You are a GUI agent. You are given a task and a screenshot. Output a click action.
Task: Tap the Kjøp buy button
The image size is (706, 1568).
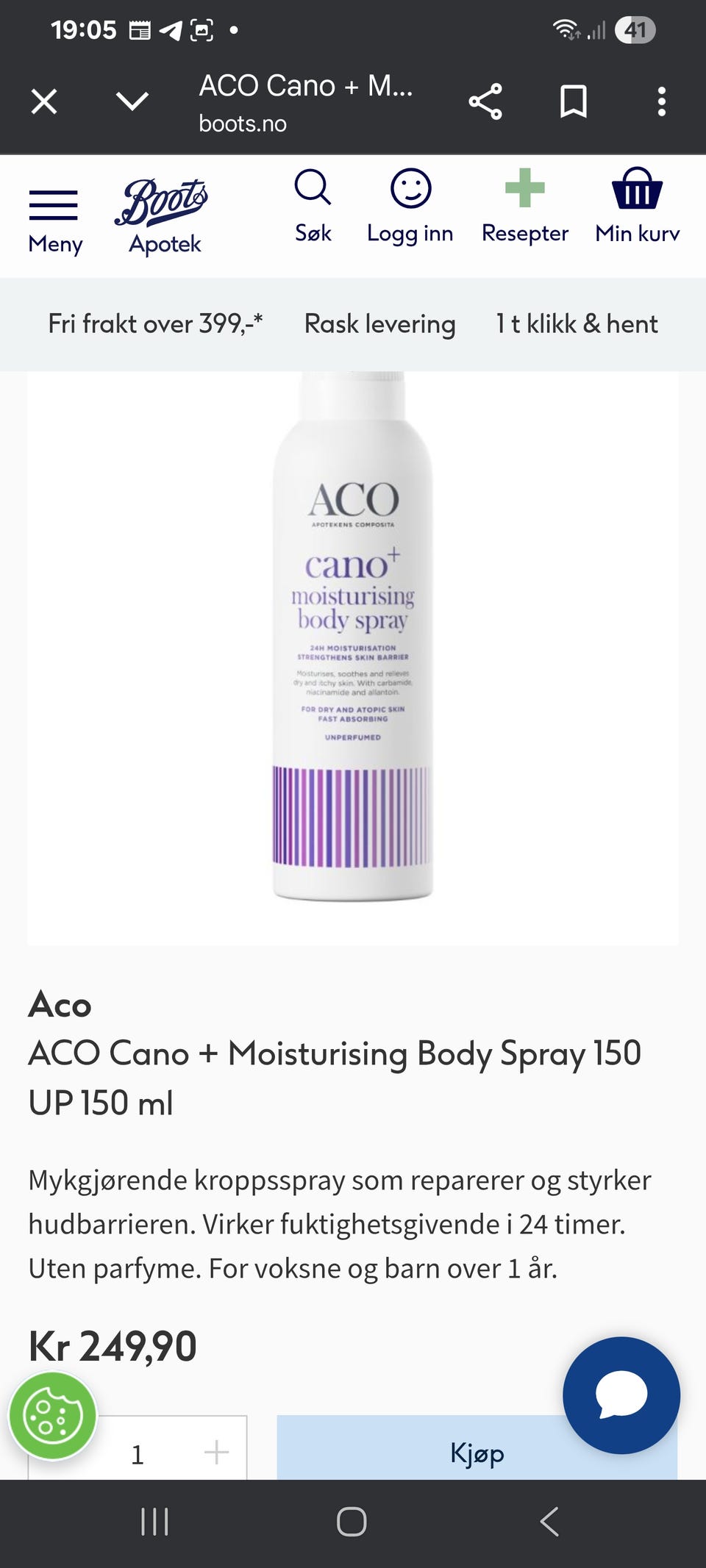pos(477,1448)
